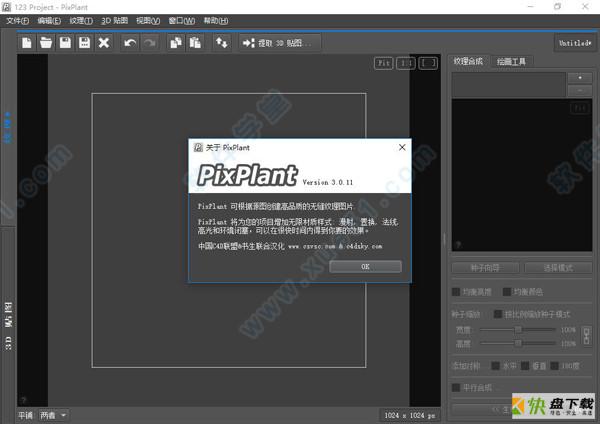Click the 1:1 zoom button above the canvas

[406, 63]
